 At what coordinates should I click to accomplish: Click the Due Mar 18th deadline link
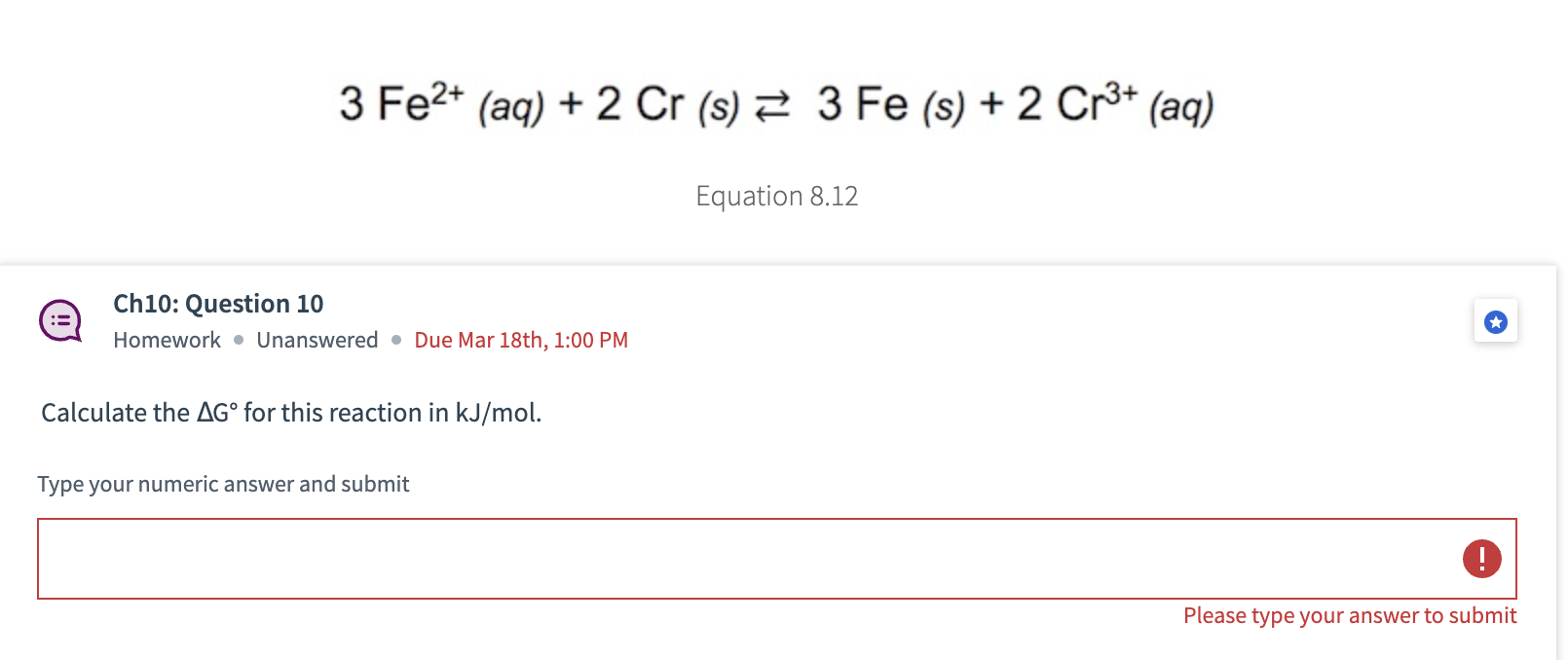(521, 340)
